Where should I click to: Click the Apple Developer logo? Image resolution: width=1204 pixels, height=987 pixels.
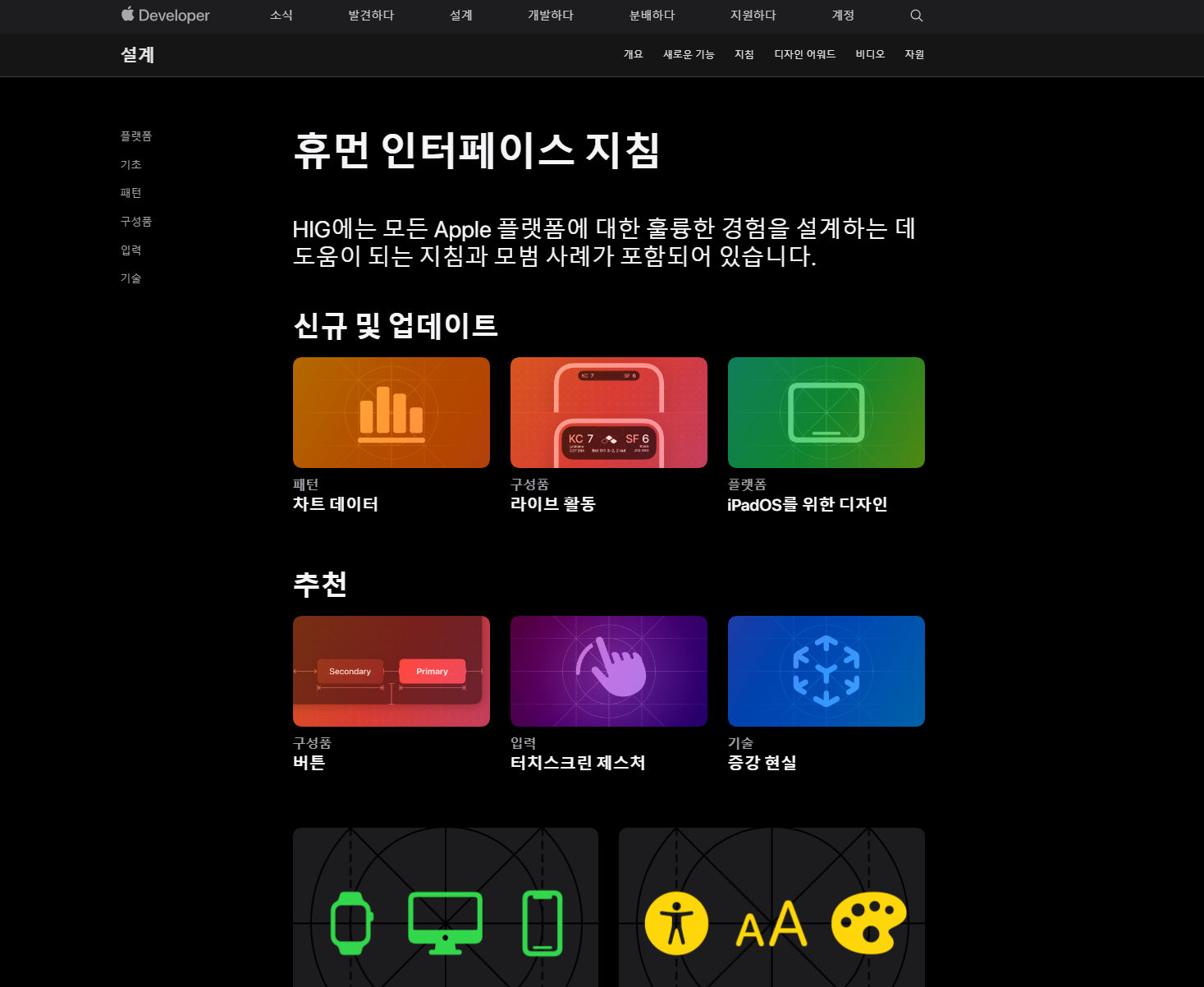pyautogui.click(x=165, y=16)
